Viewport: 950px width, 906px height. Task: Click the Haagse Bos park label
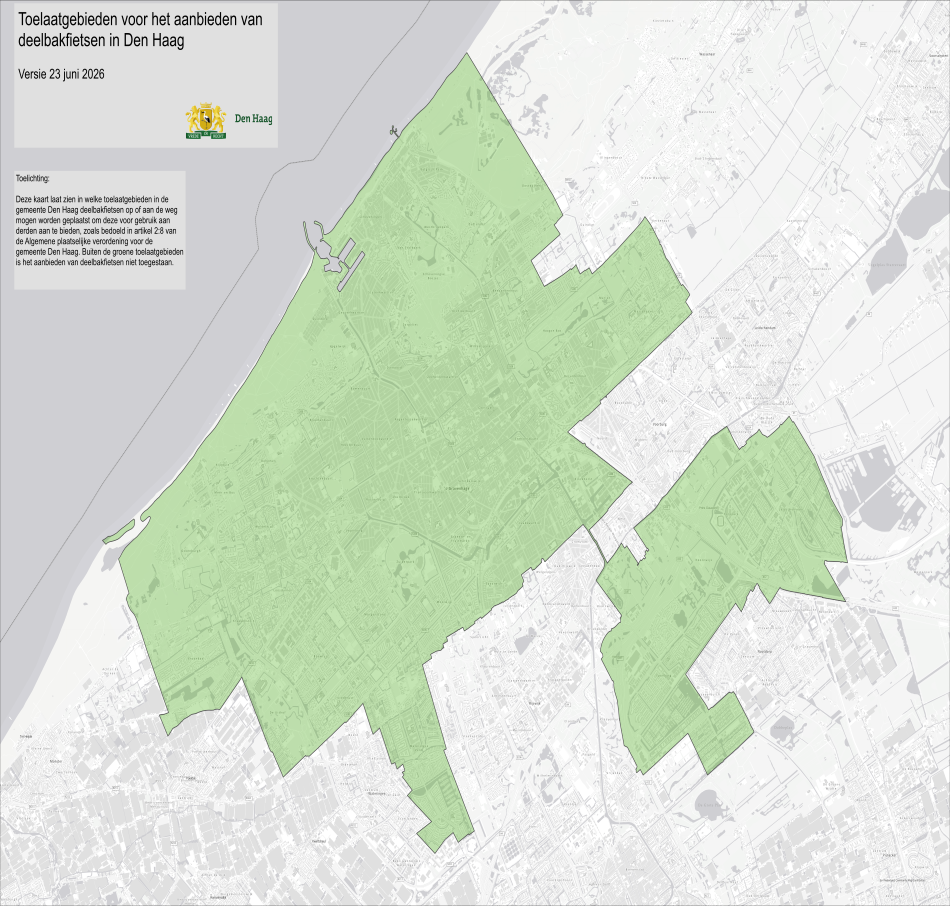coord(553,330)
